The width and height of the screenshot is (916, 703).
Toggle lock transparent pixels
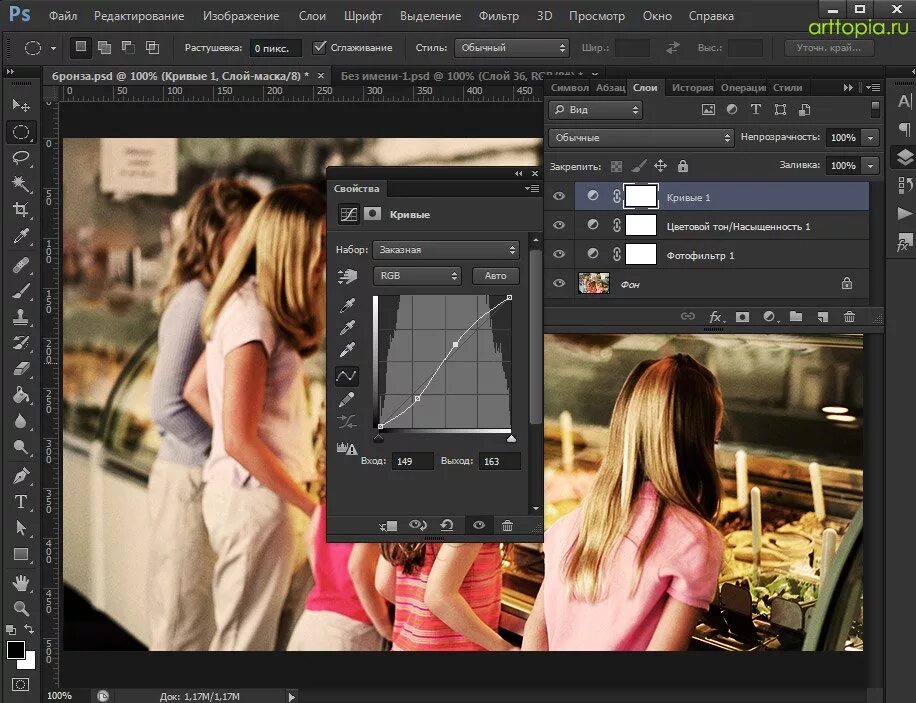pos(616,167)
